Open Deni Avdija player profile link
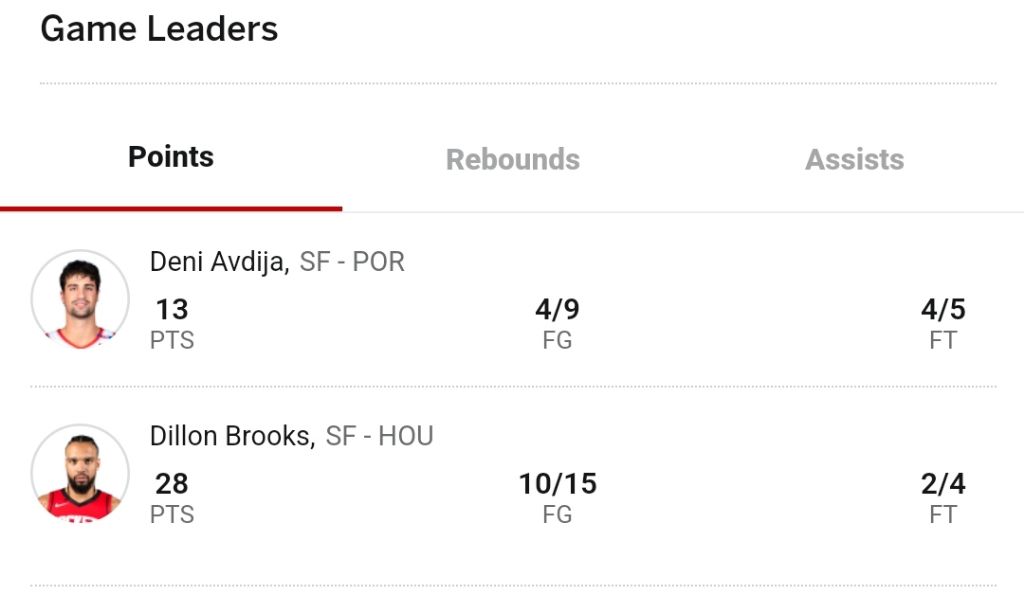The image size is (1024, 613). click(219, 262)
